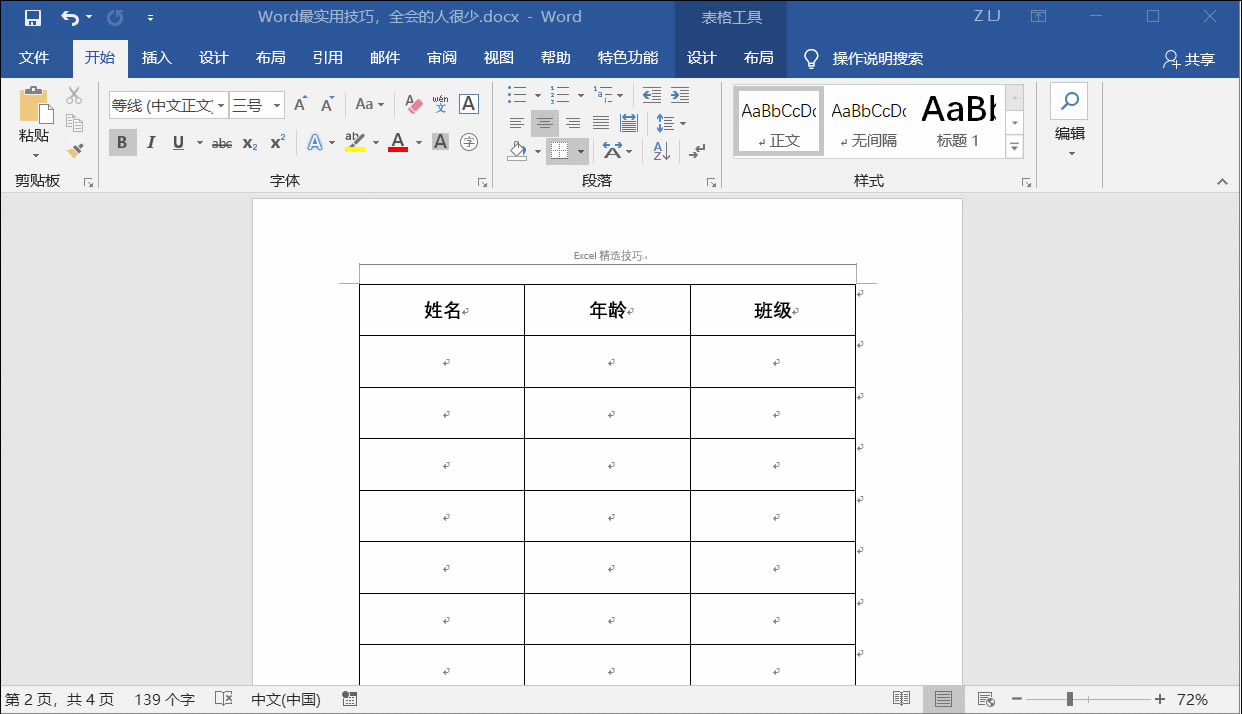Click the Sort icon in paragraph group
The height and width of the screenshot is (714, 1242).
[661, 151]
